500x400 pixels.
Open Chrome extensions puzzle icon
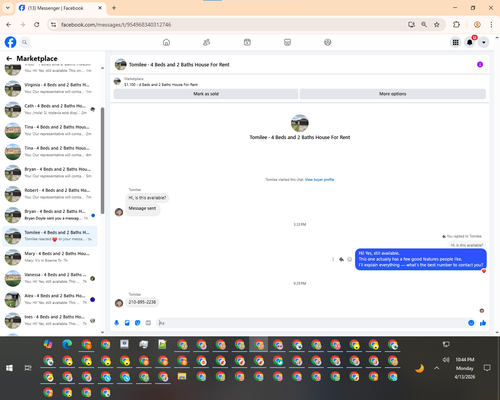[x=456, y=25]
